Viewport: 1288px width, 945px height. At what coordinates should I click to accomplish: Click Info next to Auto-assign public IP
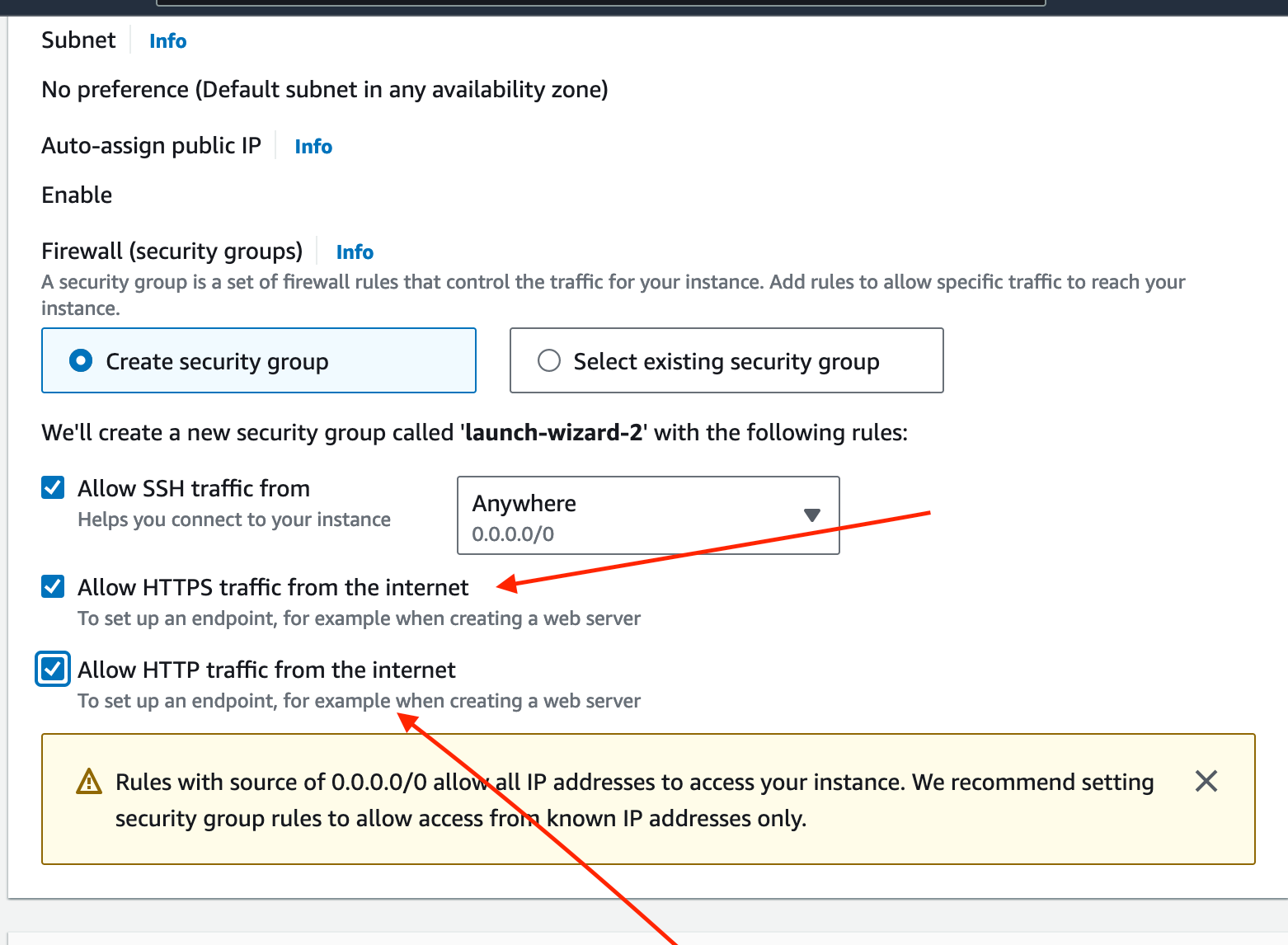pyautogui.click(x=313, y=147)
